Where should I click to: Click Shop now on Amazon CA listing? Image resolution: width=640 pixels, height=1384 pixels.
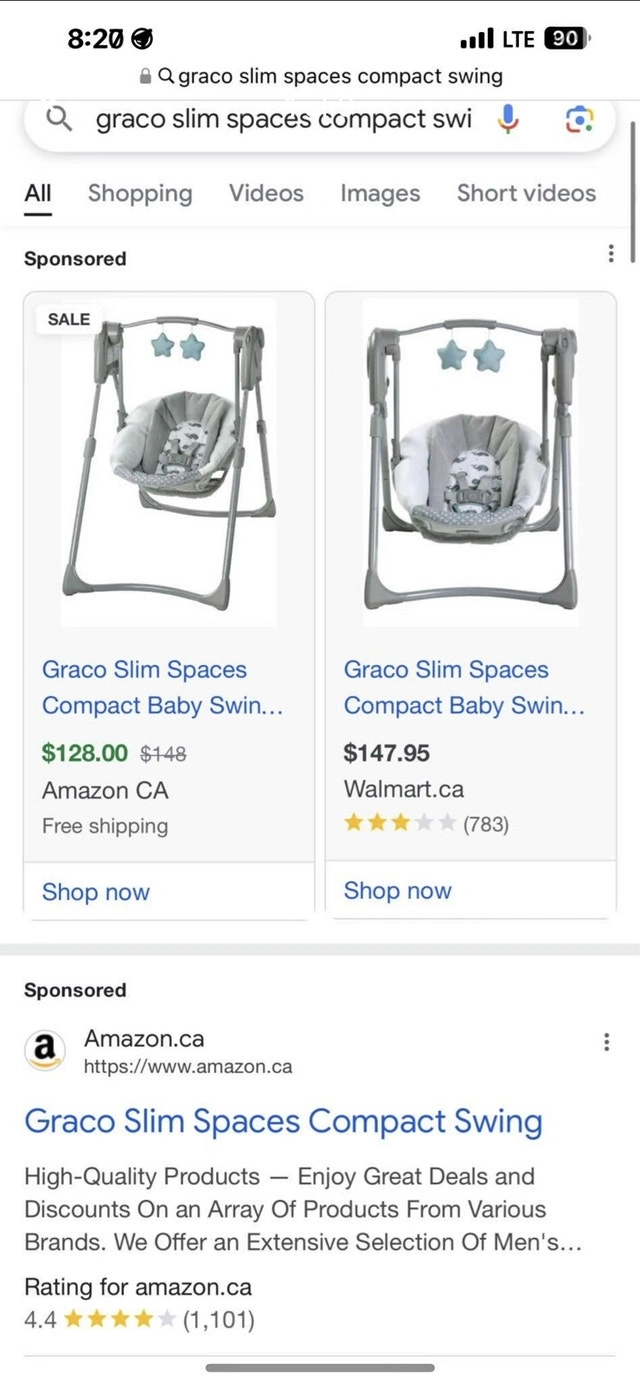[96, 892]
